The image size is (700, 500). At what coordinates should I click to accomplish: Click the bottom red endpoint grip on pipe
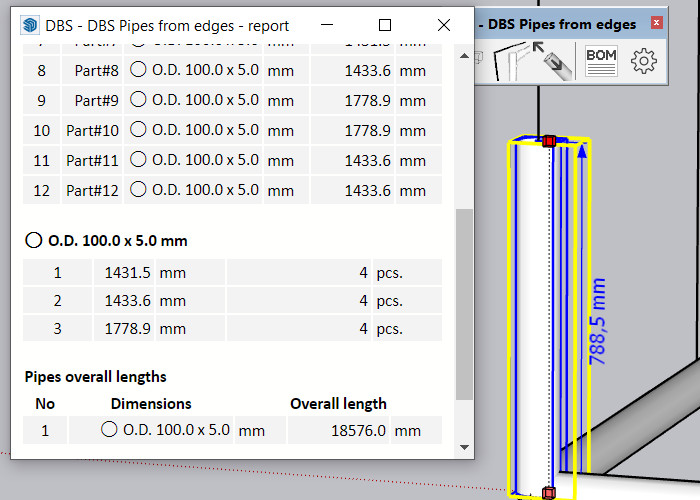click(548, 492)
